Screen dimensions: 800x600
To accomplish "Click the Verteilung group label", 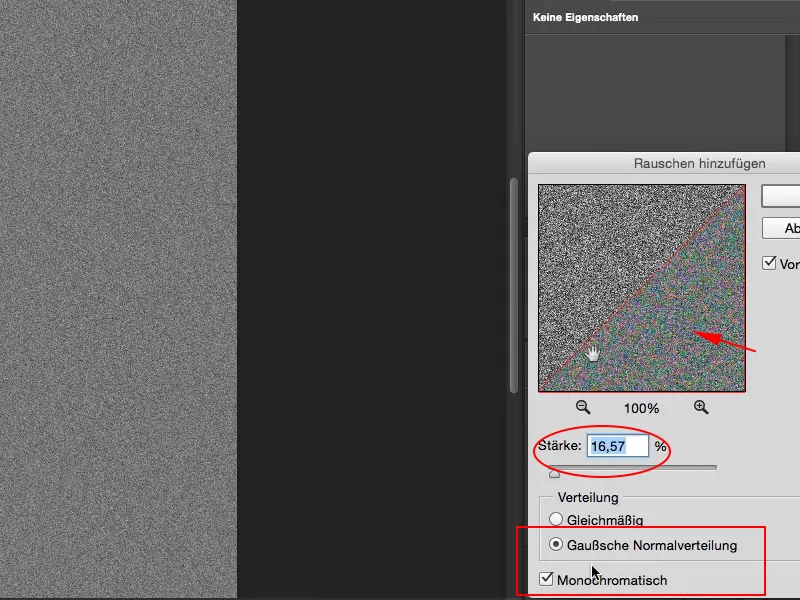I will (x=588, y=497).
